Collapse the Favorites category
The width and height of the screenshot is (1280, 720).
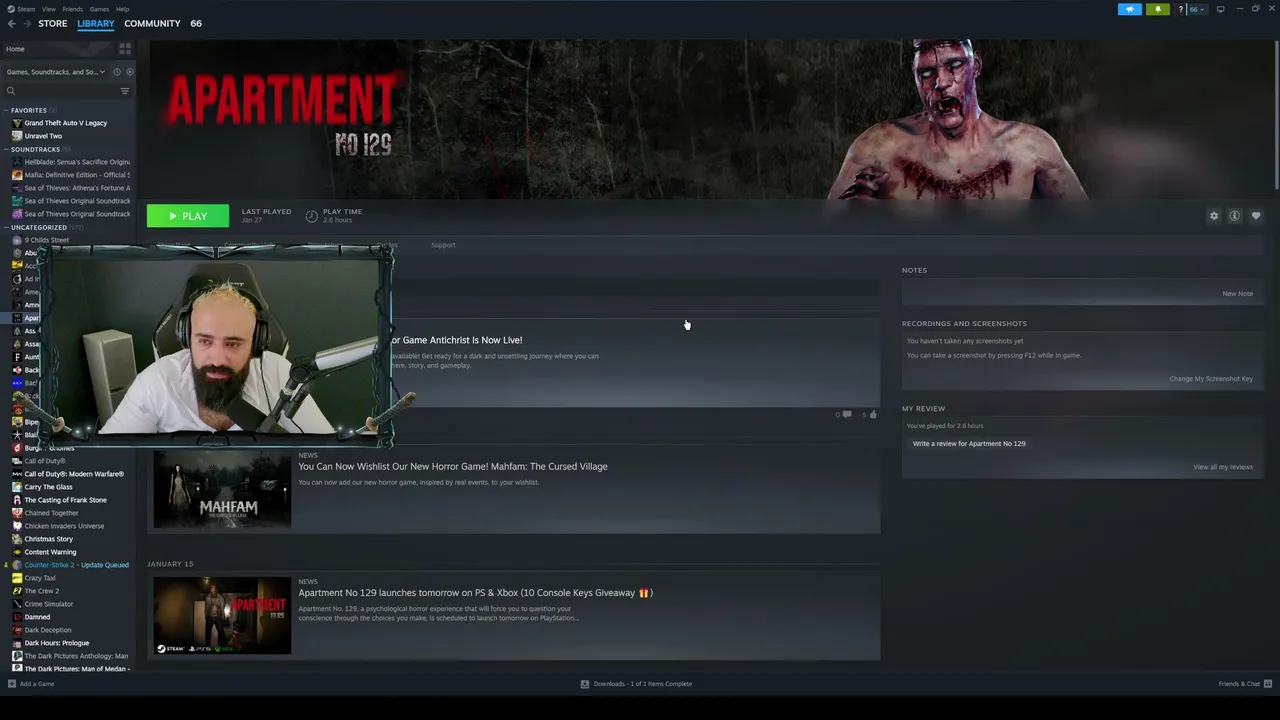pos(6,110)
